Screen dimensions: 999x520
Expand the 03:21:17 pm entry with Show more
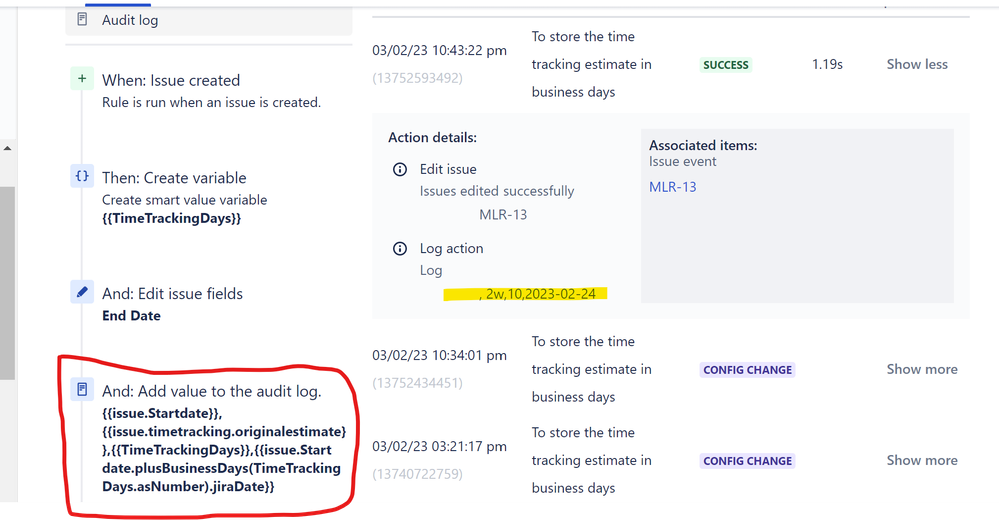point(922,460)
